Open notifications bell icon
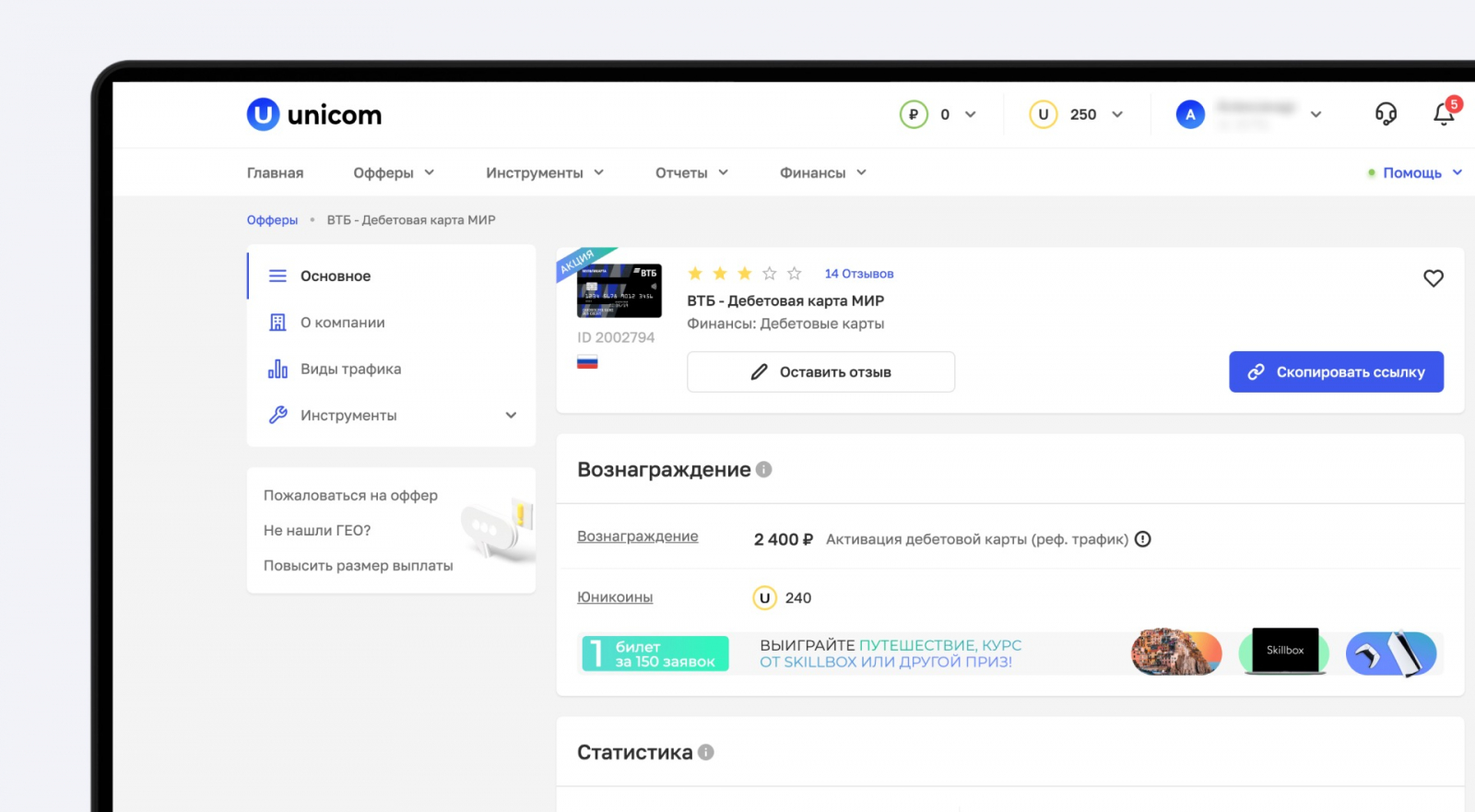This screenshot has height=812, width=1475. [1444, 113]
